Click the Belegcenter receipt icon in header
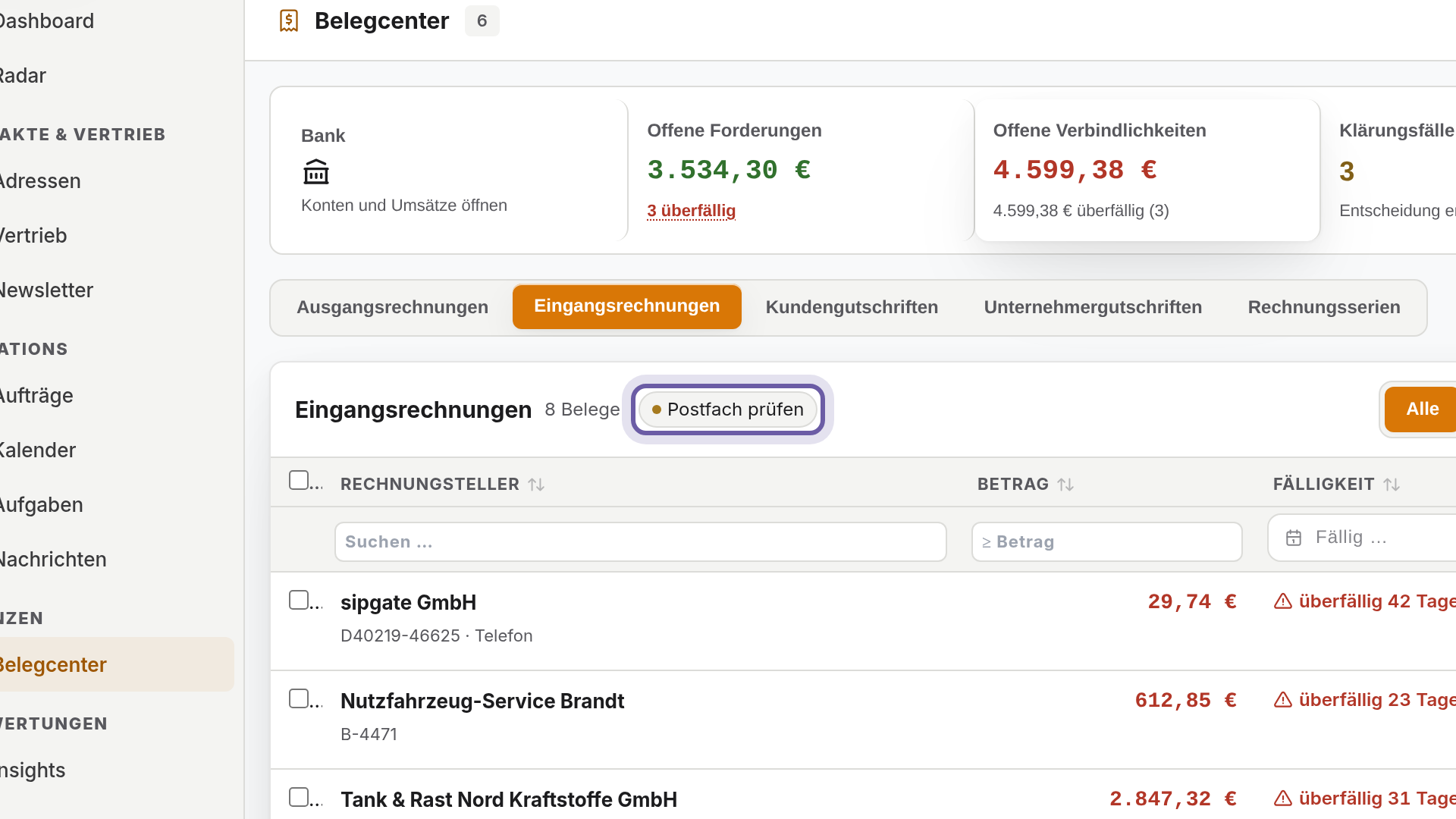Image resolution: width=1456 pixels, height=819 pixels. click(289, 20)
